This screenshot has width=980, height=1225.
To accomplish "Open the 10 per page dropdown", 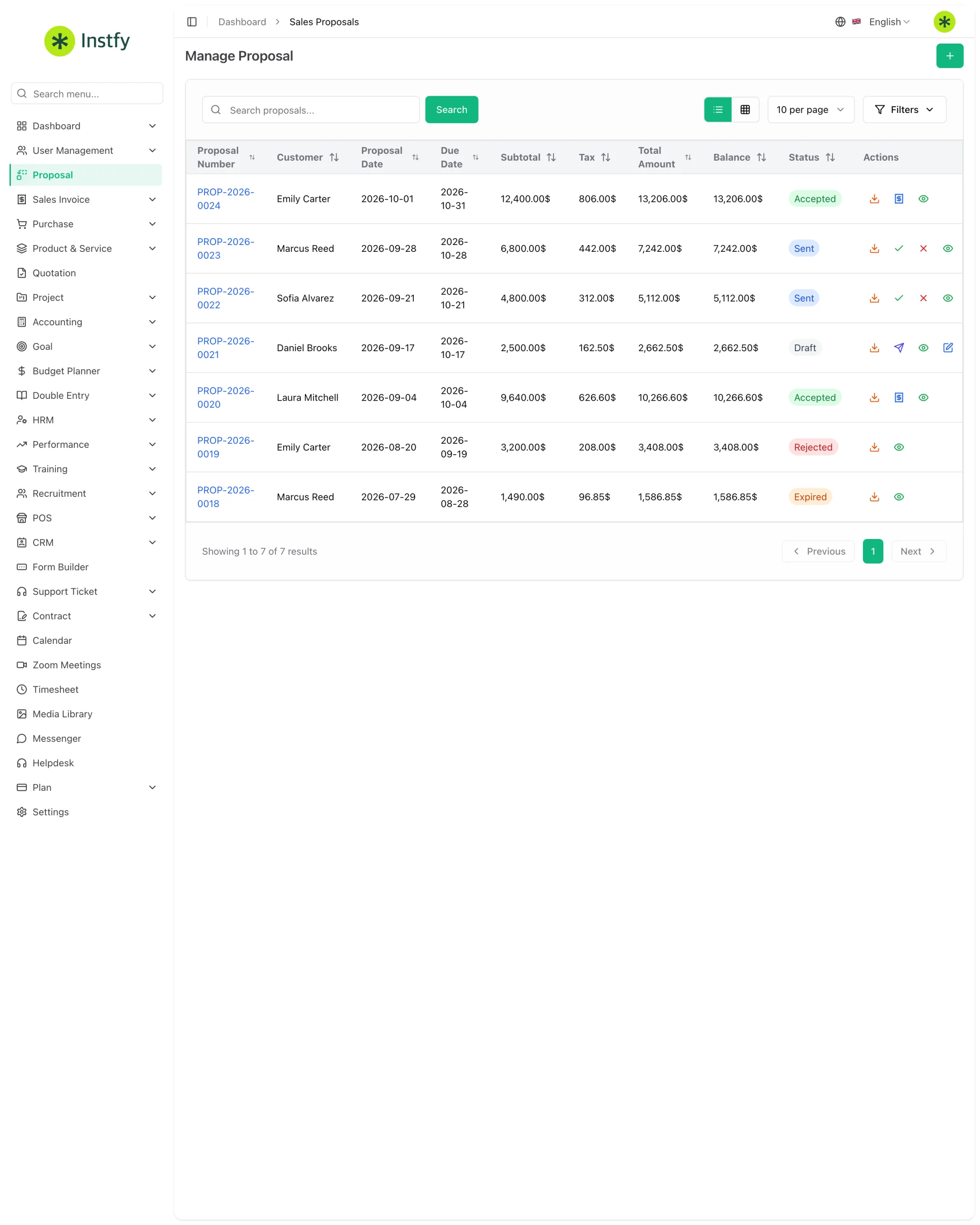I will click(x=811, y=110).
